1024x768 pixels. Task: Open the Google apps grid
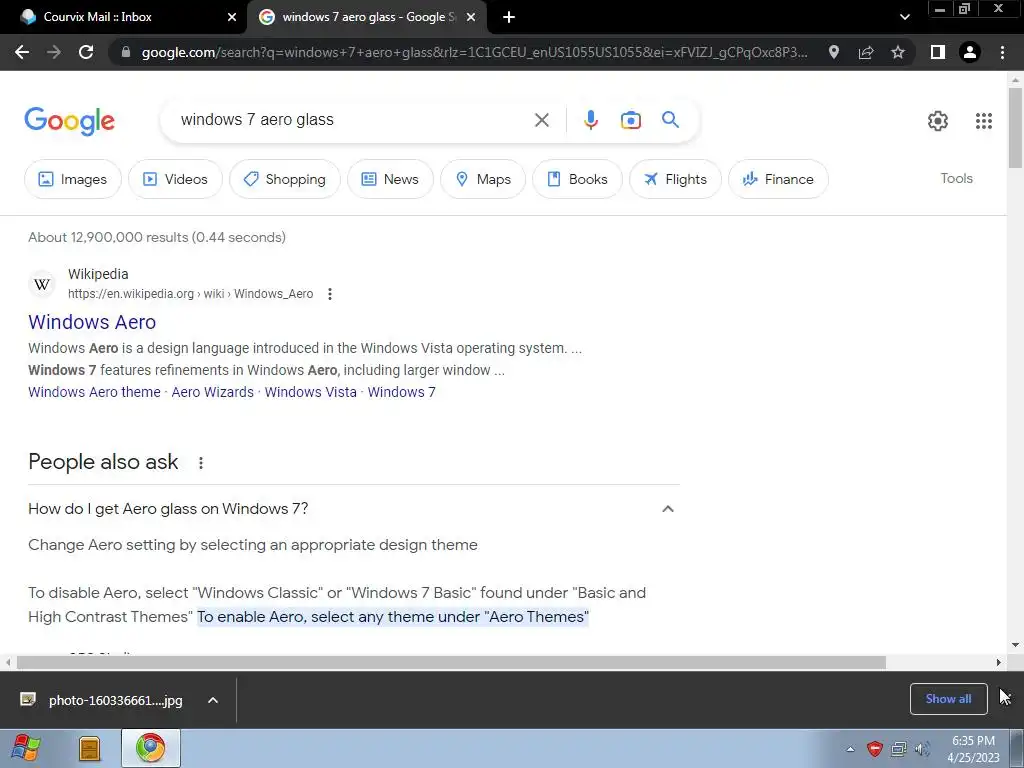point(984,121)
